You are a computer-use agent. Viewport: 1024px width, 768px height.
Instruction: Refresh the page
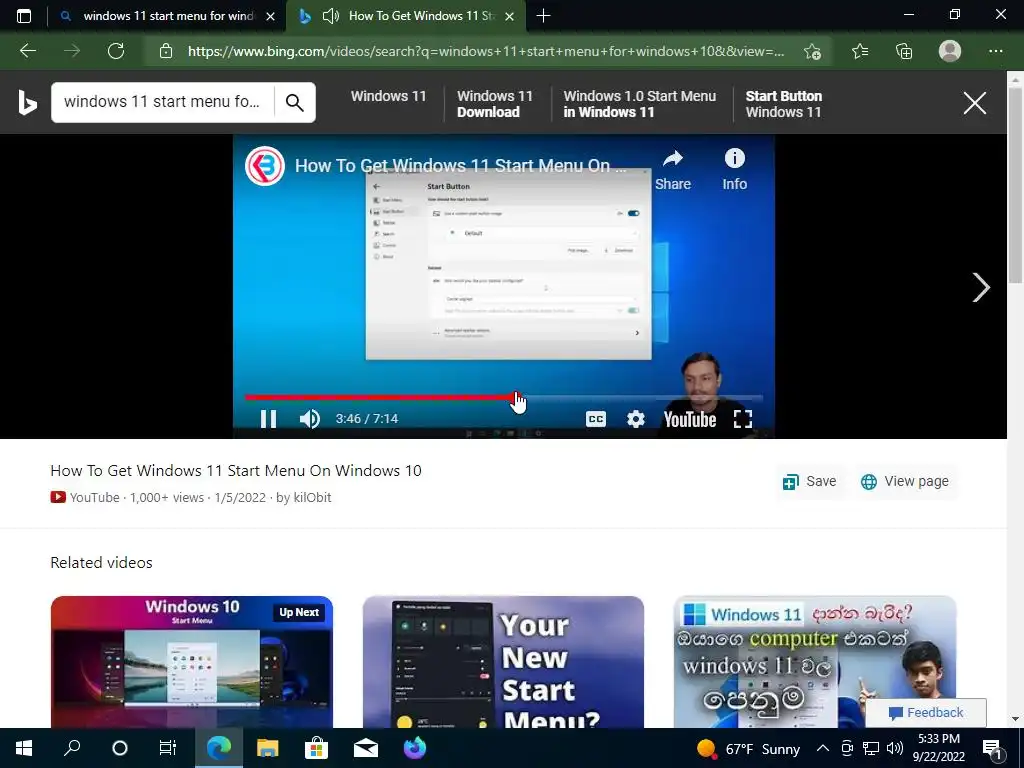pos(116,51)
